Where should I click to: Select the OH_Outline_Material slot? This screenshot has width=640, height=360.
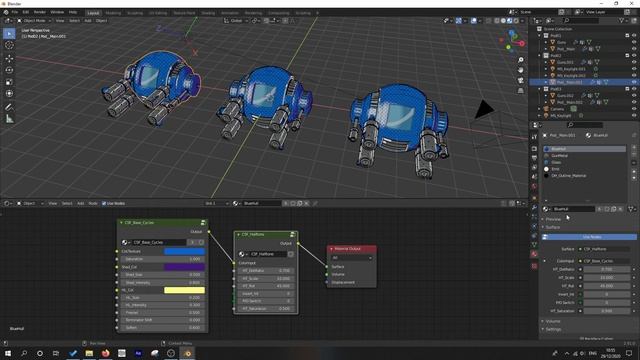tap(584, 176)
